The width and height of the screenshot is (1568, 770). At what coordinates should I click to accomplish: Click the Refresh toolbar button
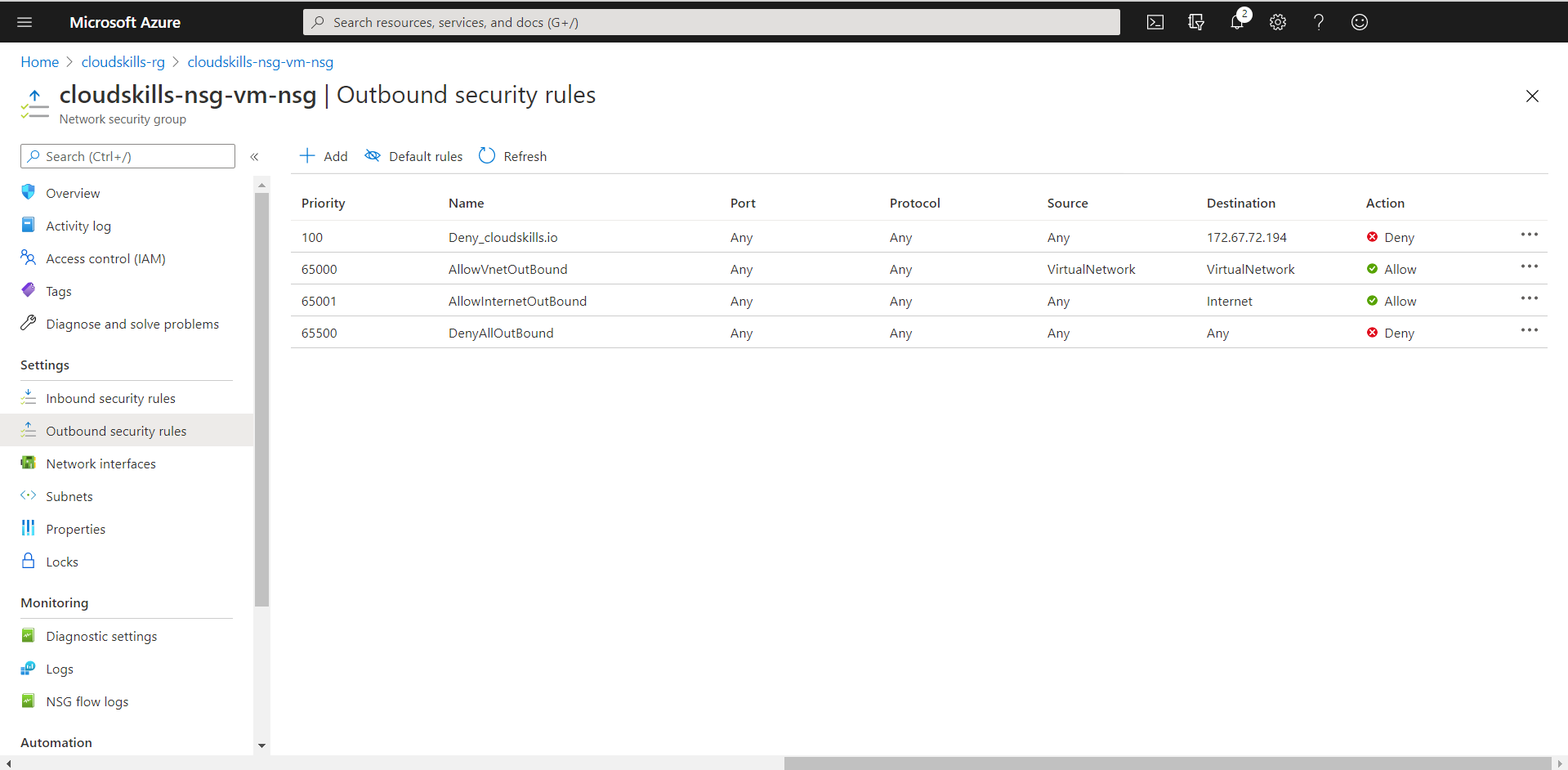[512, 156]
